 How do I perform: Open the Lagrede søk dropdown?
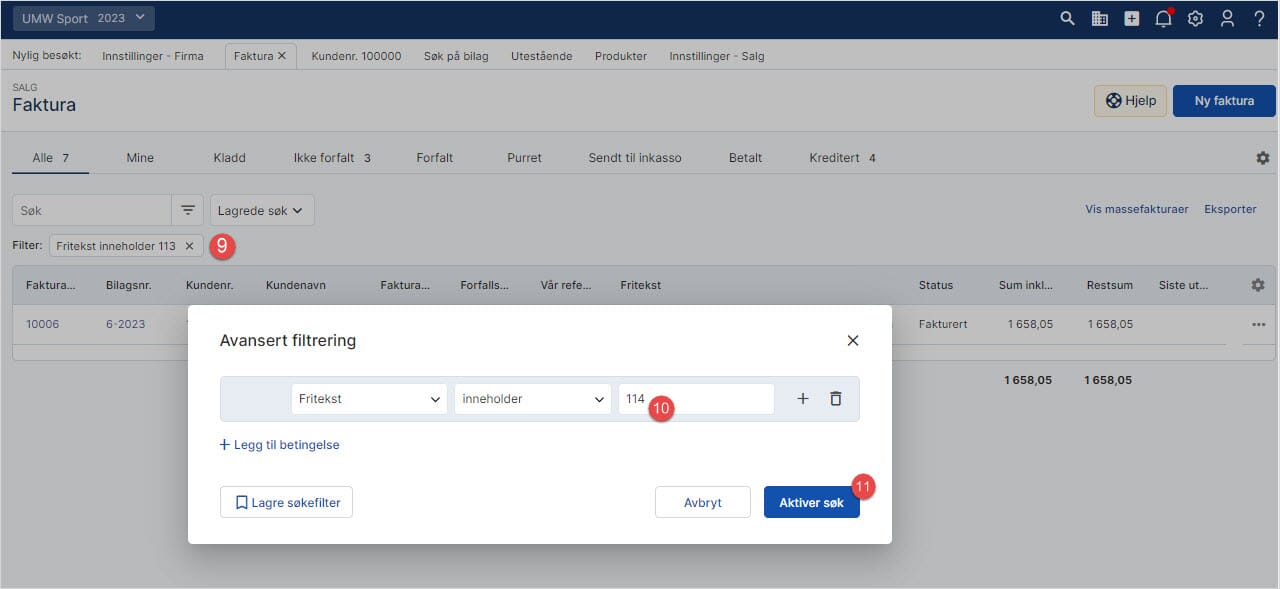pos(262,210)
